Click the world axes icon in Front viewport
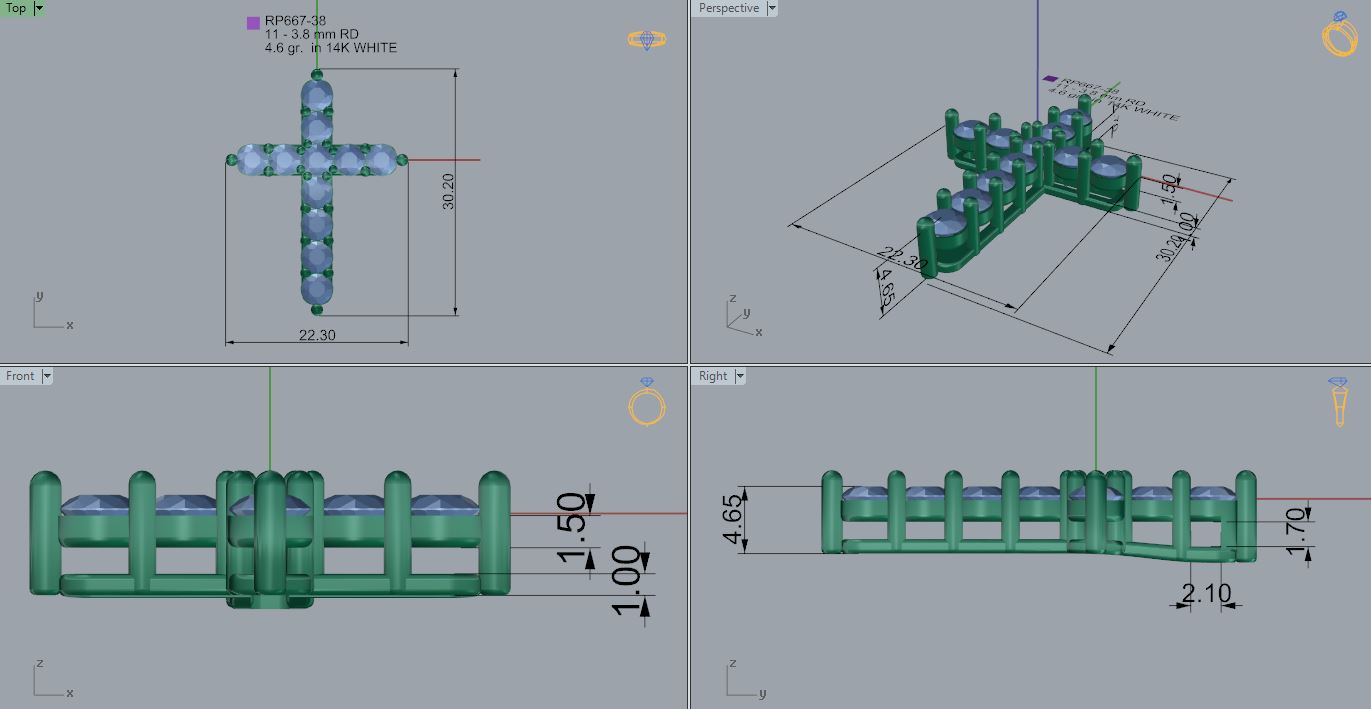 click(x=52, y=679)
